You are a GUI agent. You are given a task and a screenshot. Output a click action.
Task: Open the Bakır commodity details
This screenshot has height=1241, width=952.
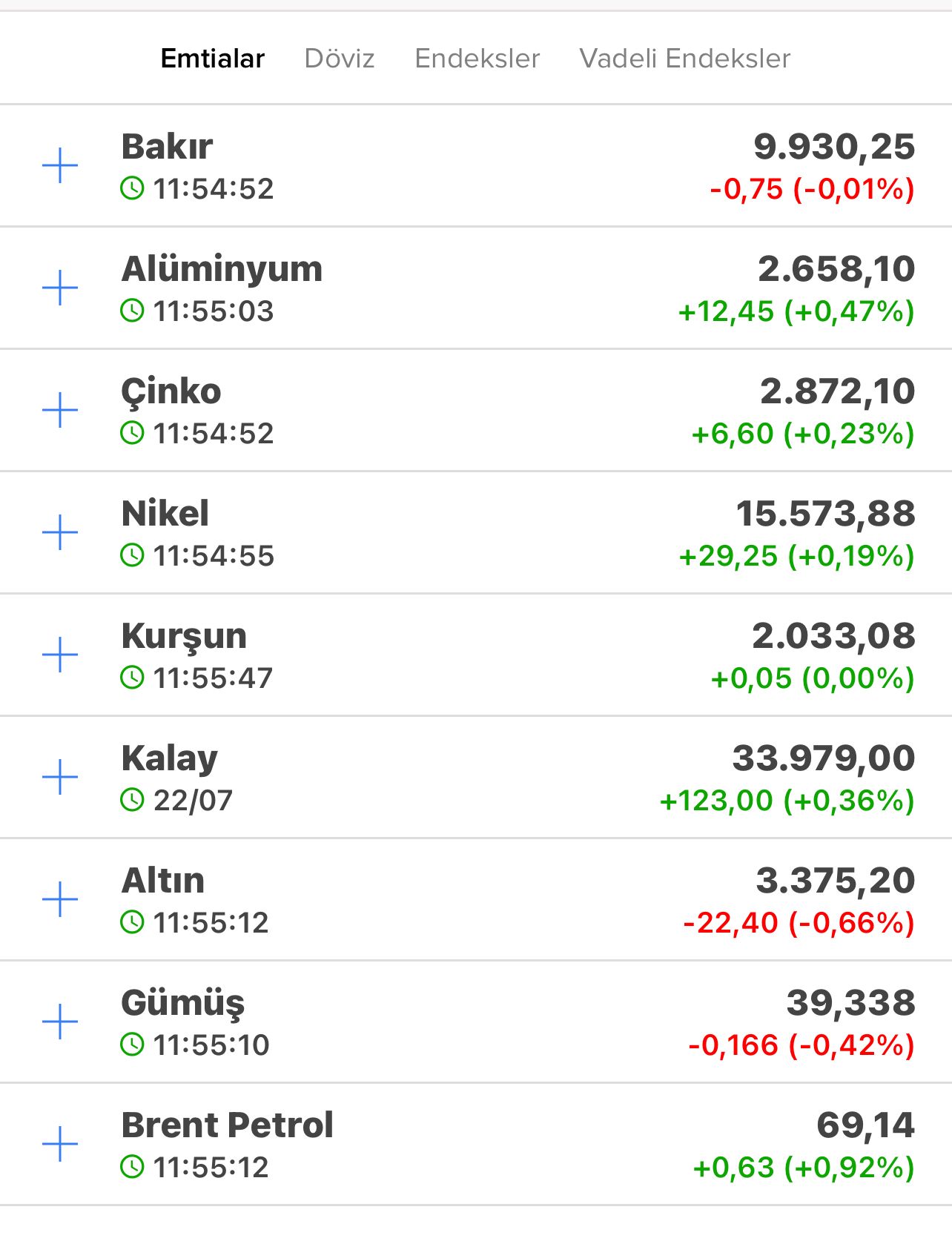(x=476, y=165)
